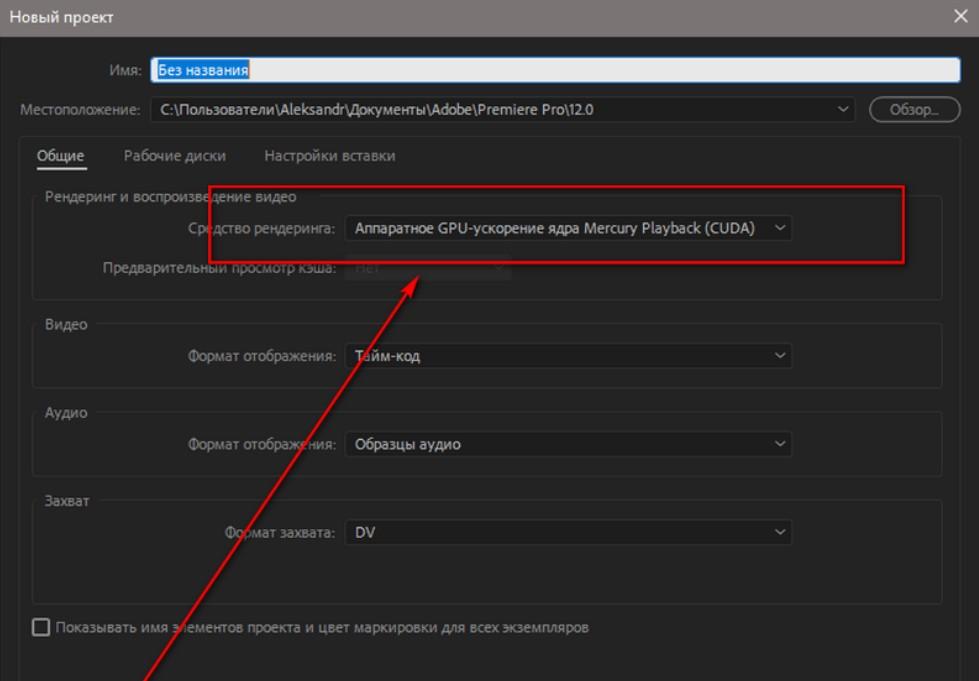The image size is (979, 681).
Task: Open the project location path dropdown
Action: [503, 110]
